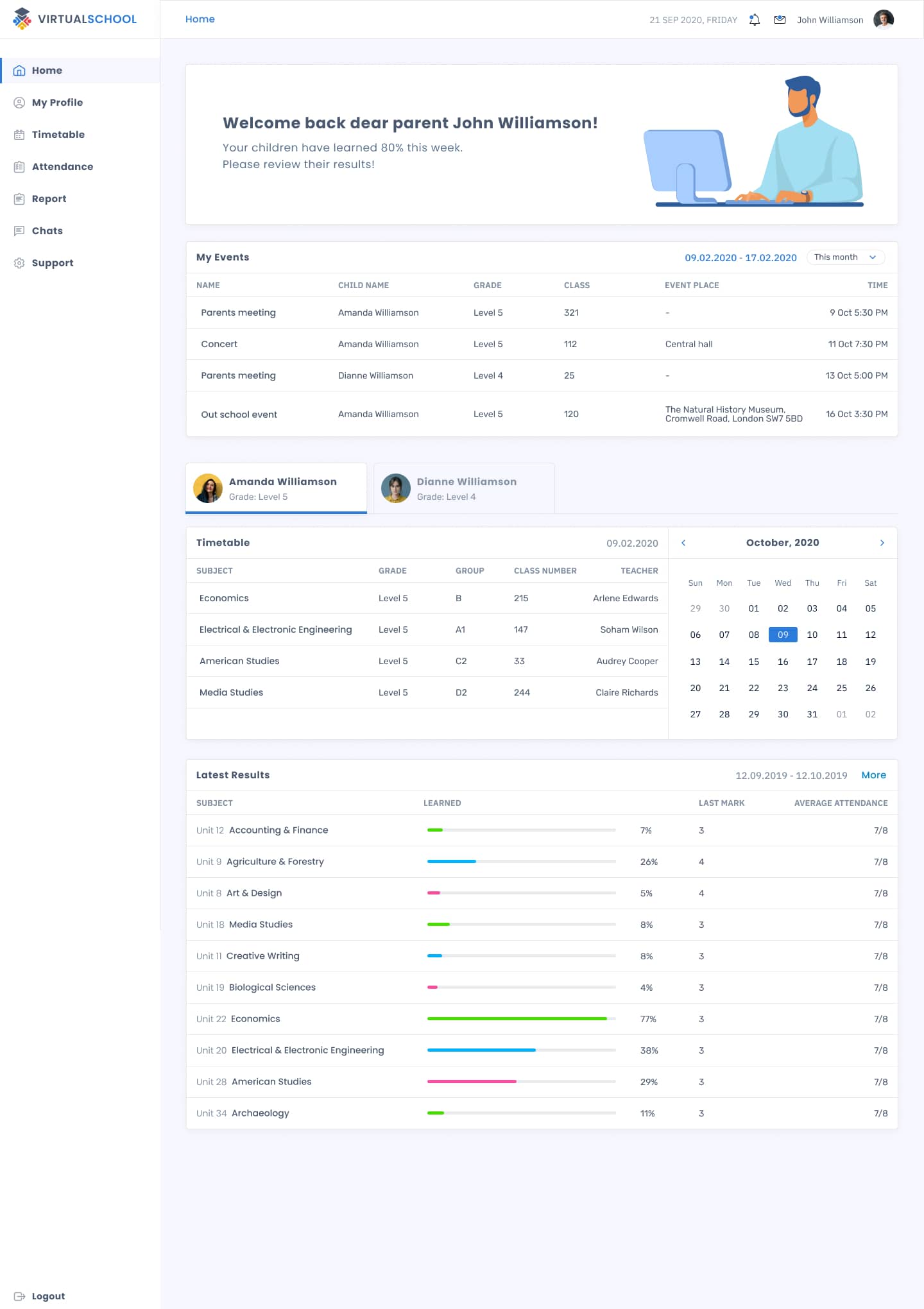Click the Logout icon
Image resolution: width=924 pixels, height=1309 pixels.
[x=19, y=1296]
